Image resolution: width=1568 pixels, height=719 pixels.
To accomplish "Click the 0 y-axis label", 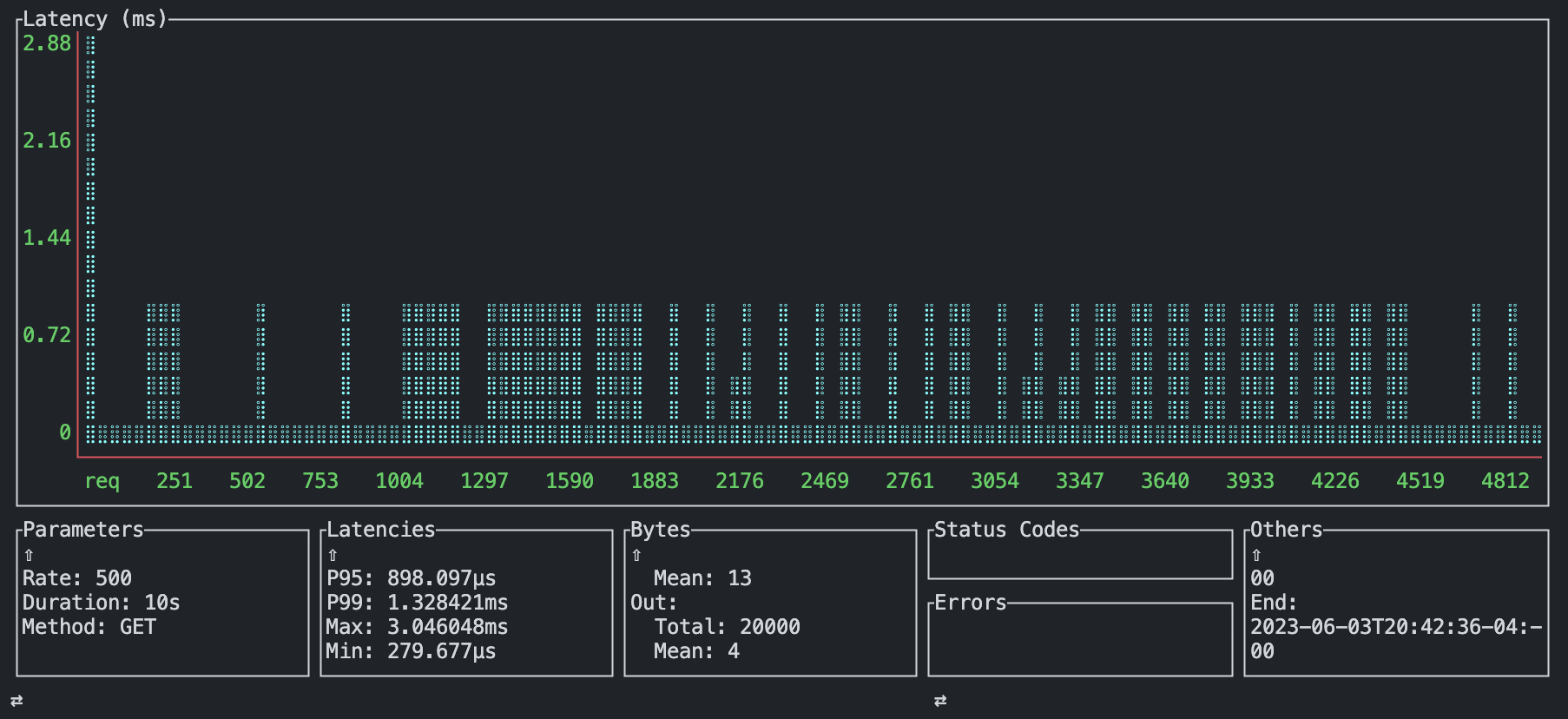I will point(65,432).
